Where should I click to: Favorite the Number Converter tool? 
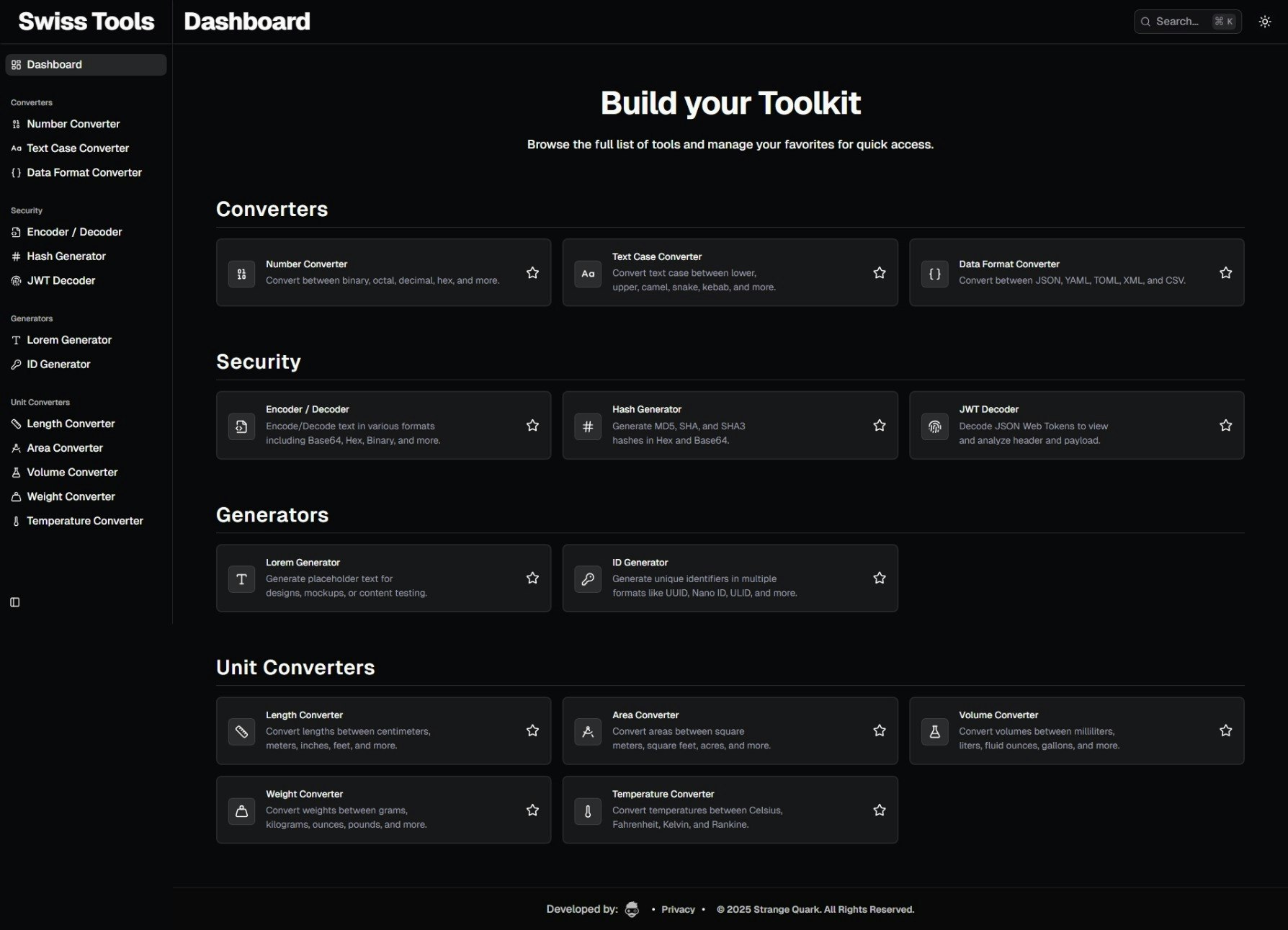[x=532, y=273]
